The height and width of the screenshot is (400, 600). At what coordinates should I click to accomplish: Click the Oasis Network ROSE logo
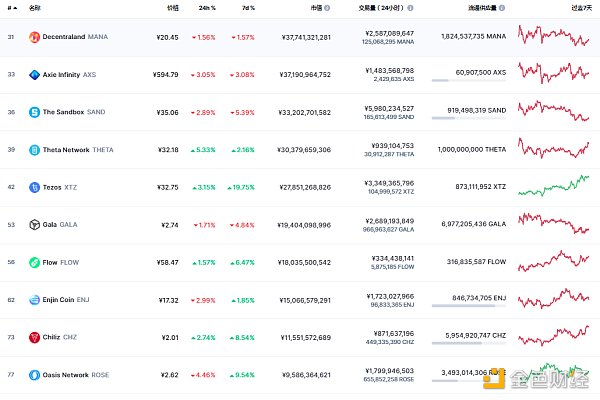[x=34, y=375]
